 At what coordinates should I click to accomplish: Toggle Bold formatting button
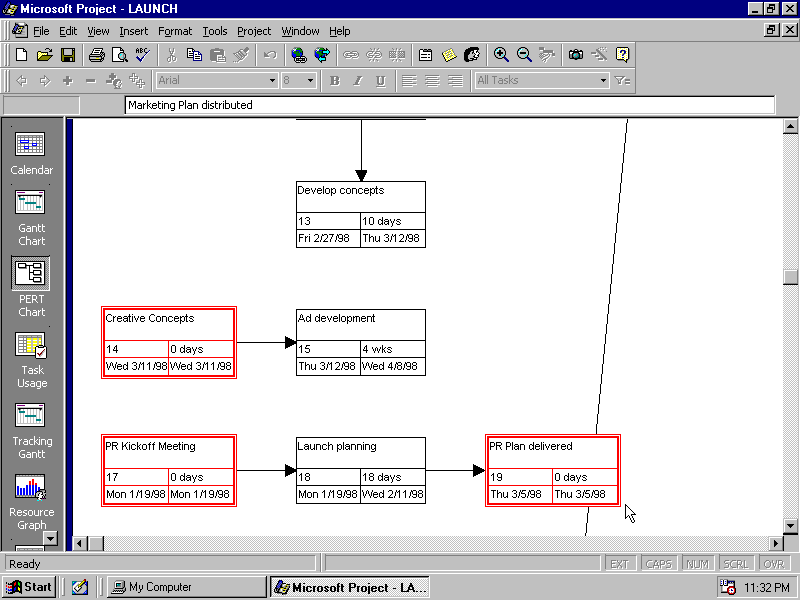pyautogui.click(x=335, y=81)
